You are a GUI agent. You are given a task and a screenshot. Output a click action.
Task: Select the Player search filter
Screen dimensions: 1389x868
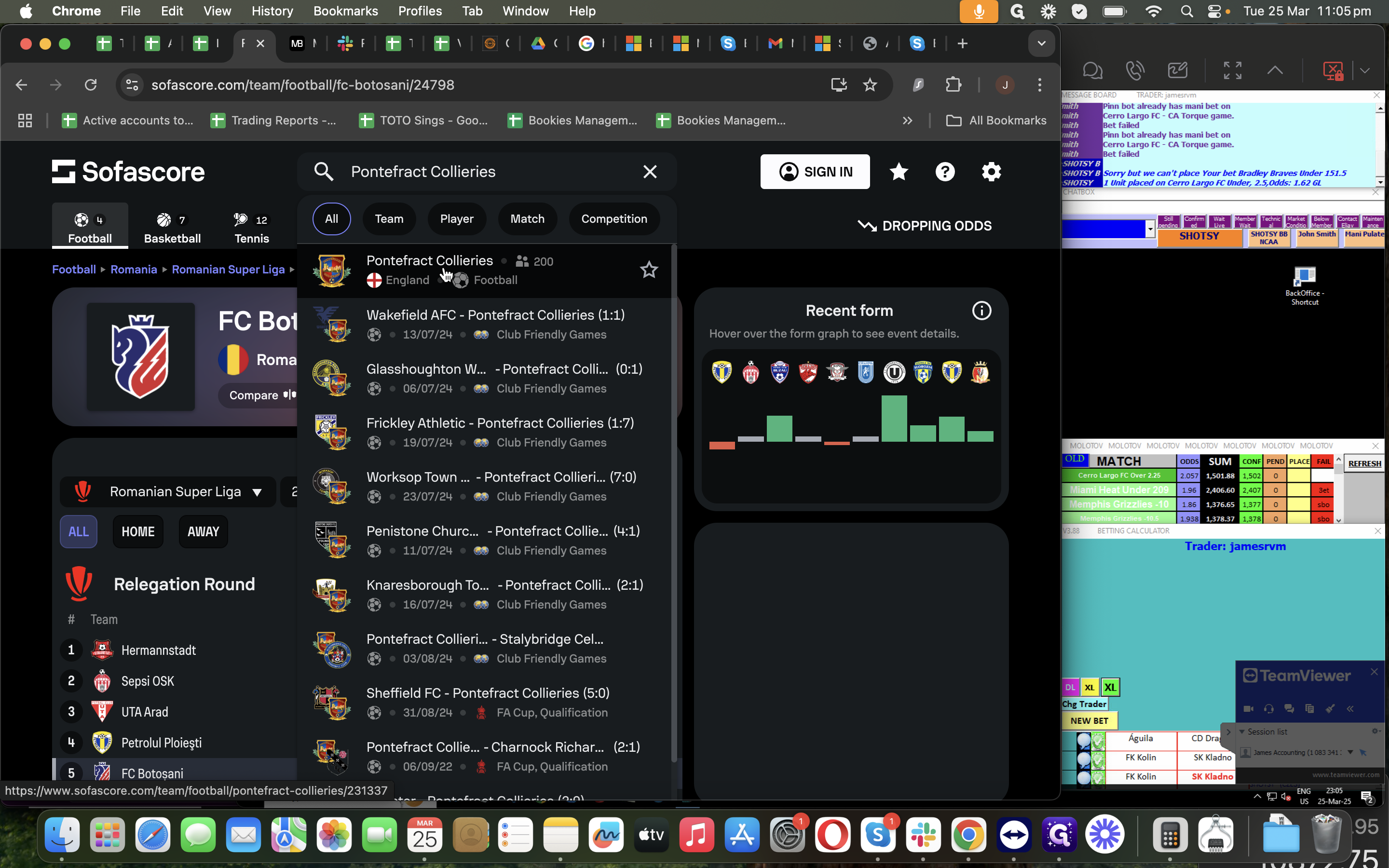pos(456,219)
